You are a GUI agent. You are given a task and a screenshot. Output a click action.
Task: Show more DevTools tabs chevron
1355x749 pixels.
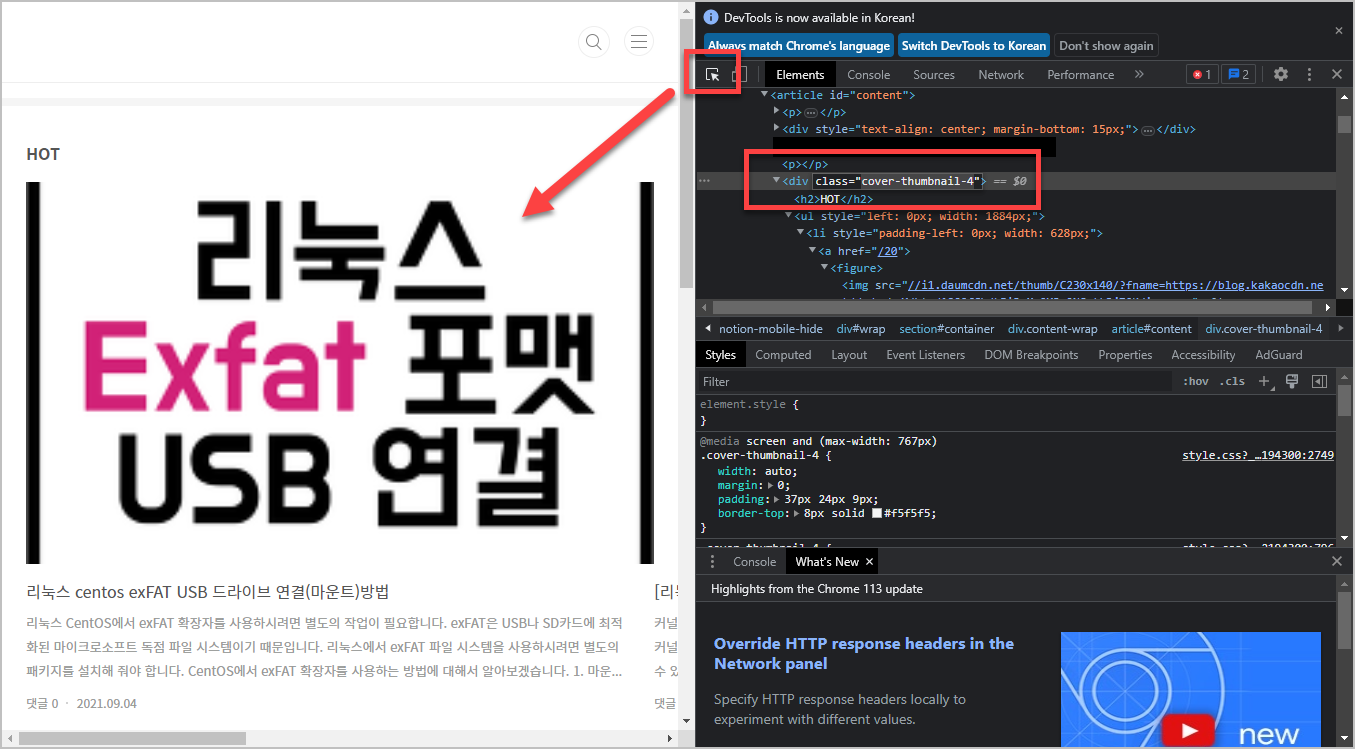click(x=1139, y=74)
